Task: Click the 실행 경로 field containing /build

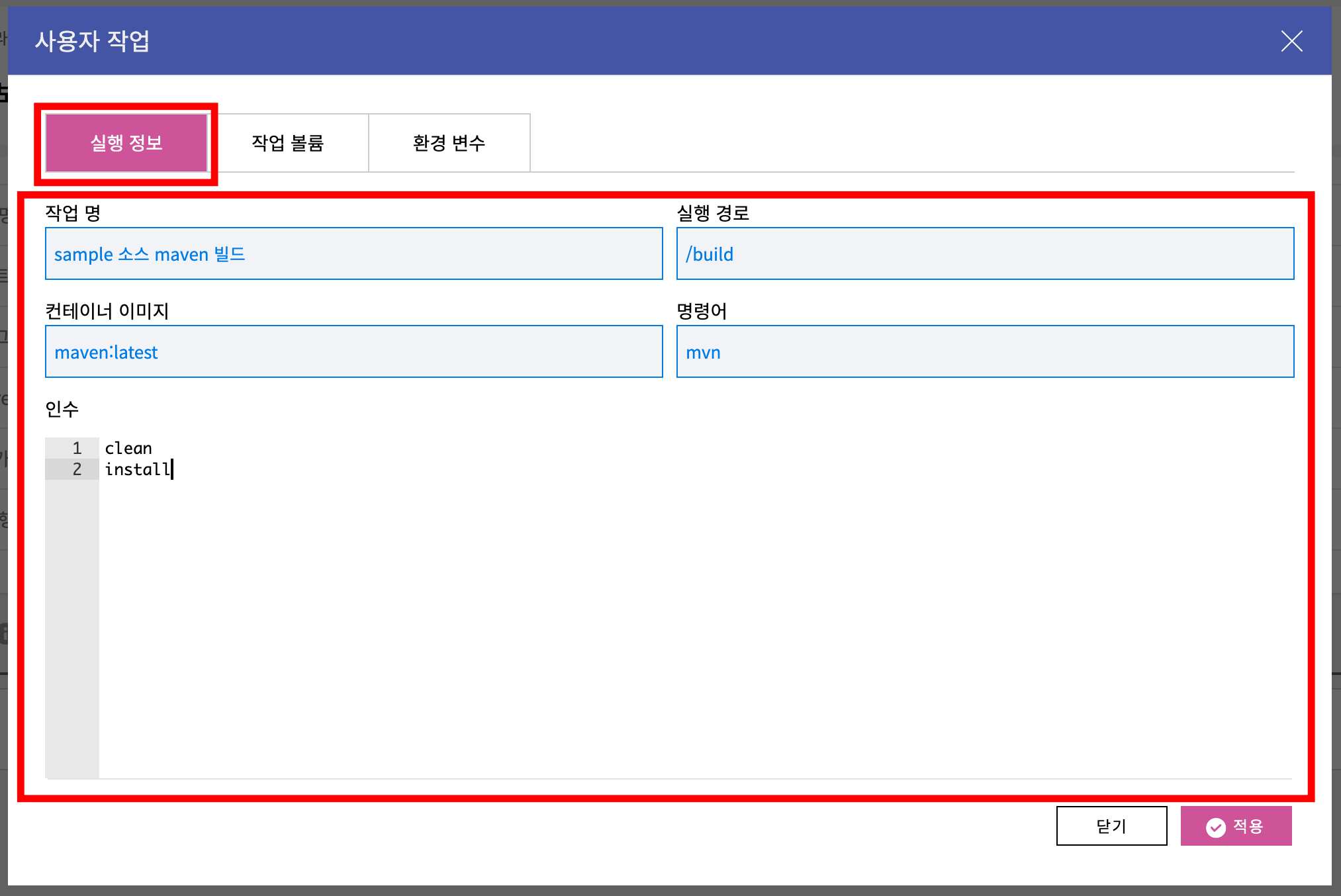Action: [x=984, y=254]
